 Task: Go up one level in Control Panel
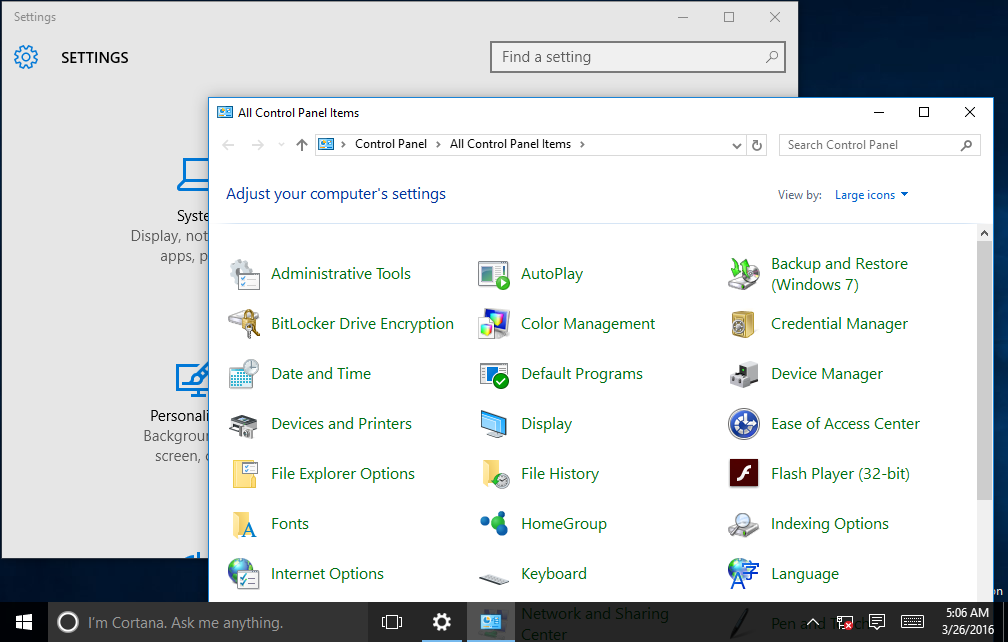pos(302,145)
